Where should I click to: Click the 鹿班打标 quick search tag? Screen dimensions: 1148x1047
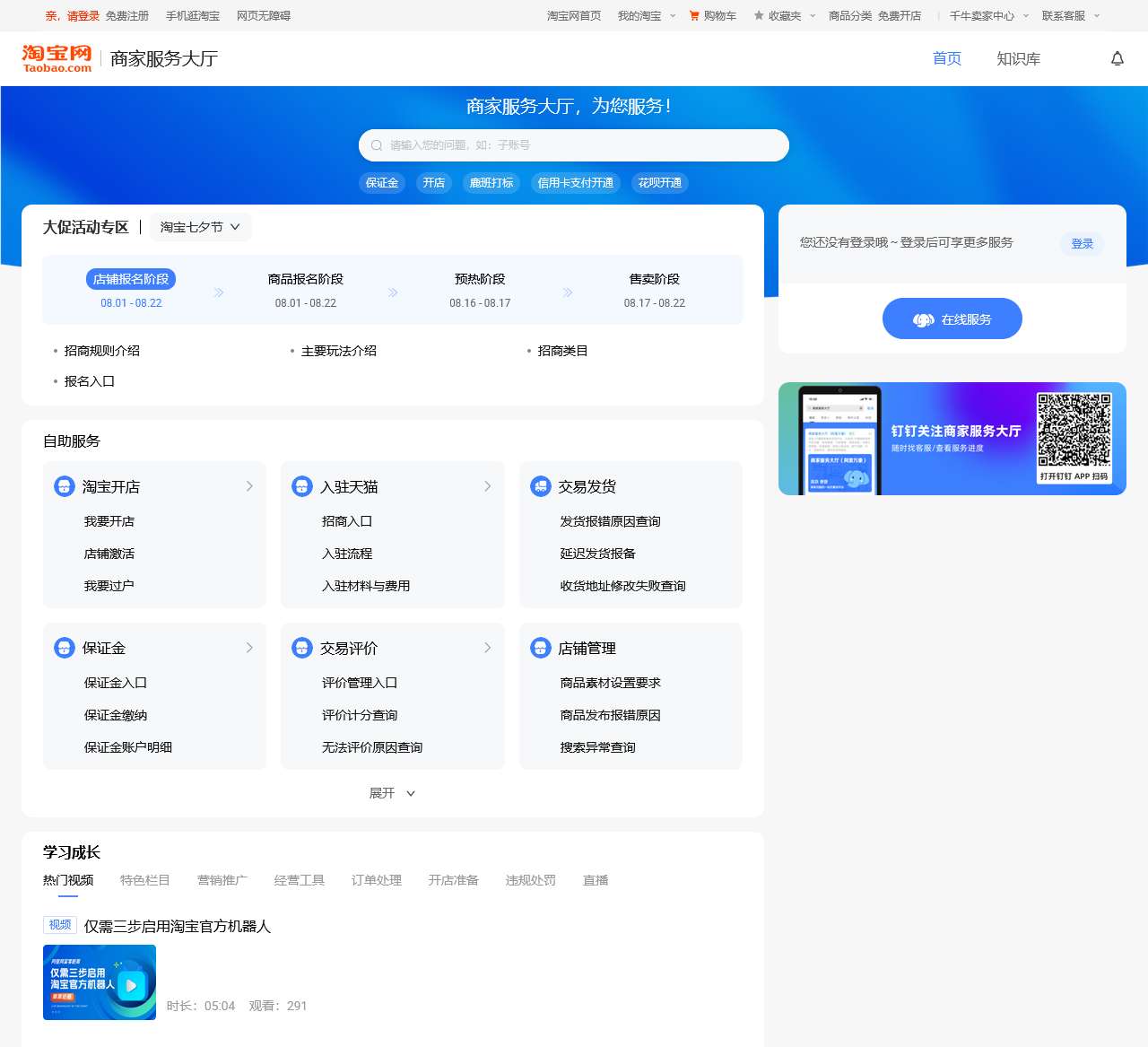click(491, 182)
